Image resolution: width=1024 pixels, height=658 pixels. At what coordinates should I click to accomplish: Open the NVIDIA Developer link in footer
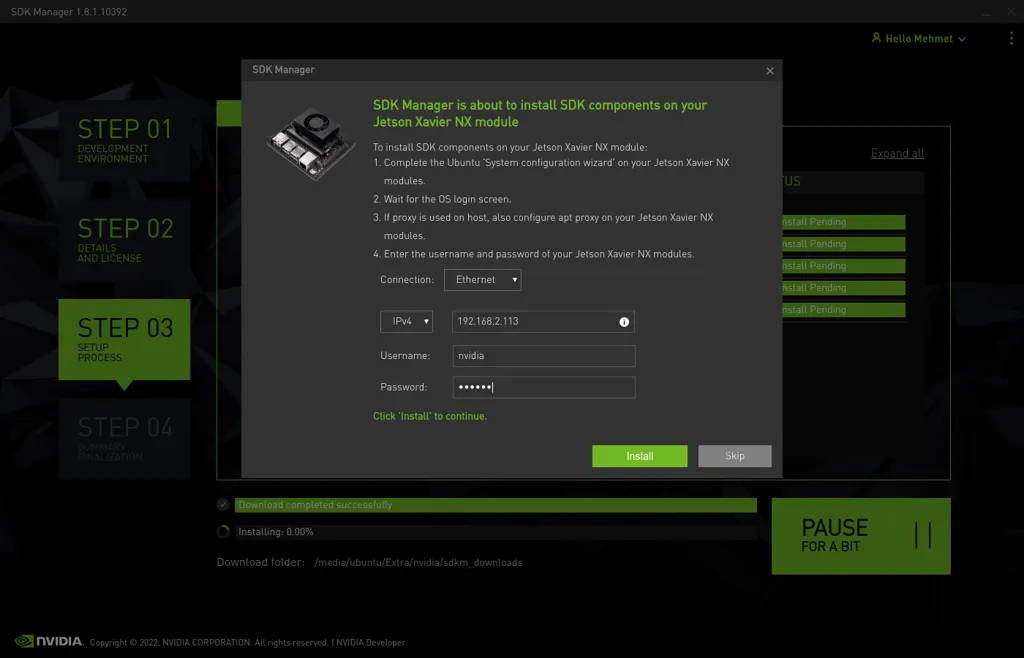pyautogui.click(x=370, y=642)
